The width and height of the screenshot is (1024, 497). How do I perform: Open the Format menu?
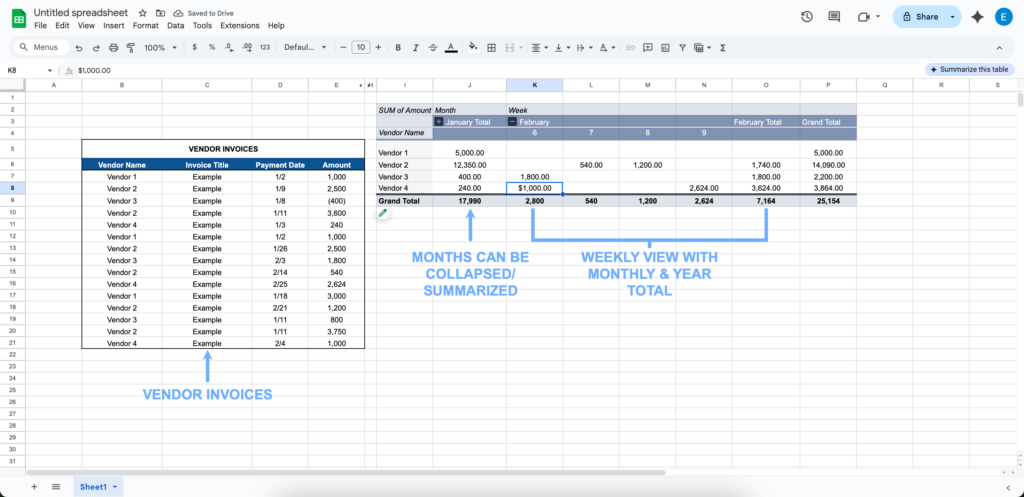click(x=146, y=25)
